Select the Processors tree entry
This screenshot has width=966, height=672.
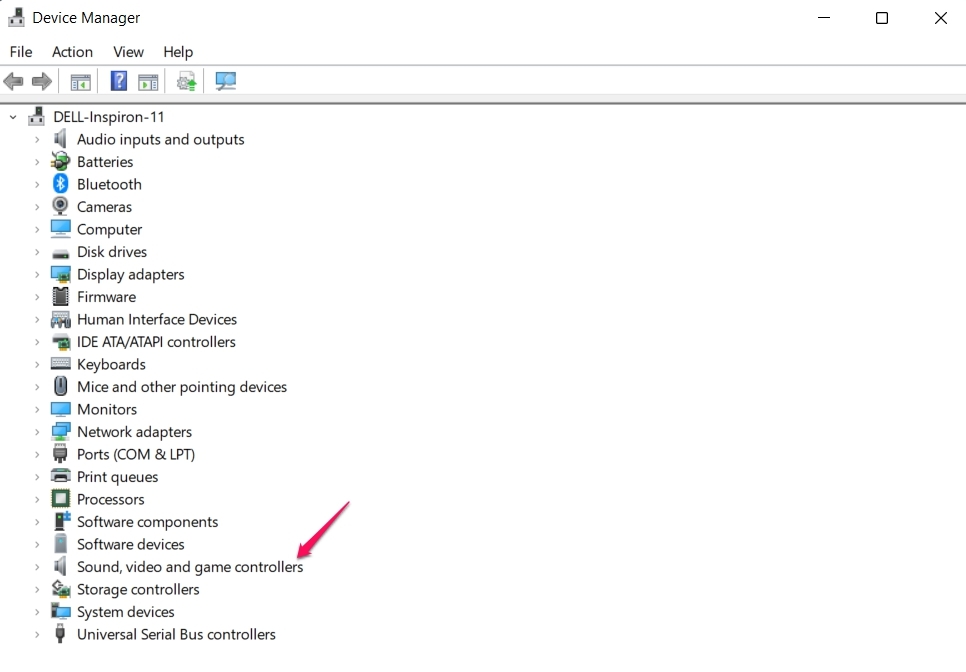point(110,500)
